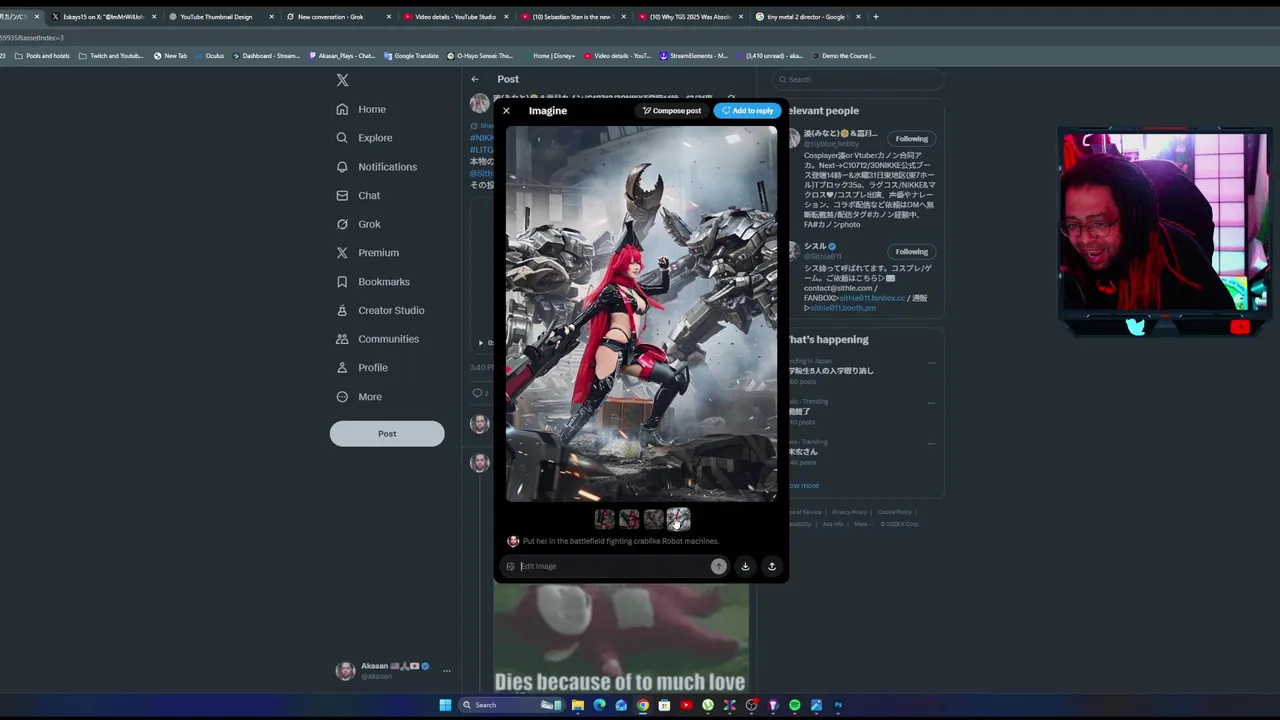The image size is (1280, 720).
Task: Open Photoshop from the taskbar
Action: click(x=838, y=705)
